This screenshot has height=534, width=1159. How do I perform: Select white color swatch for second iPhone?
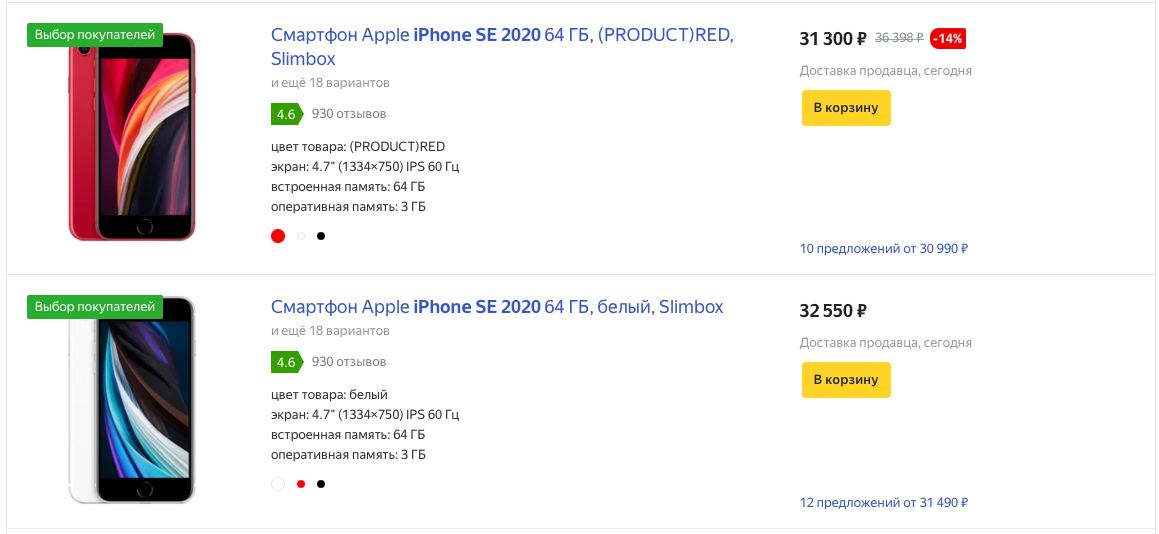pos(278,484)
